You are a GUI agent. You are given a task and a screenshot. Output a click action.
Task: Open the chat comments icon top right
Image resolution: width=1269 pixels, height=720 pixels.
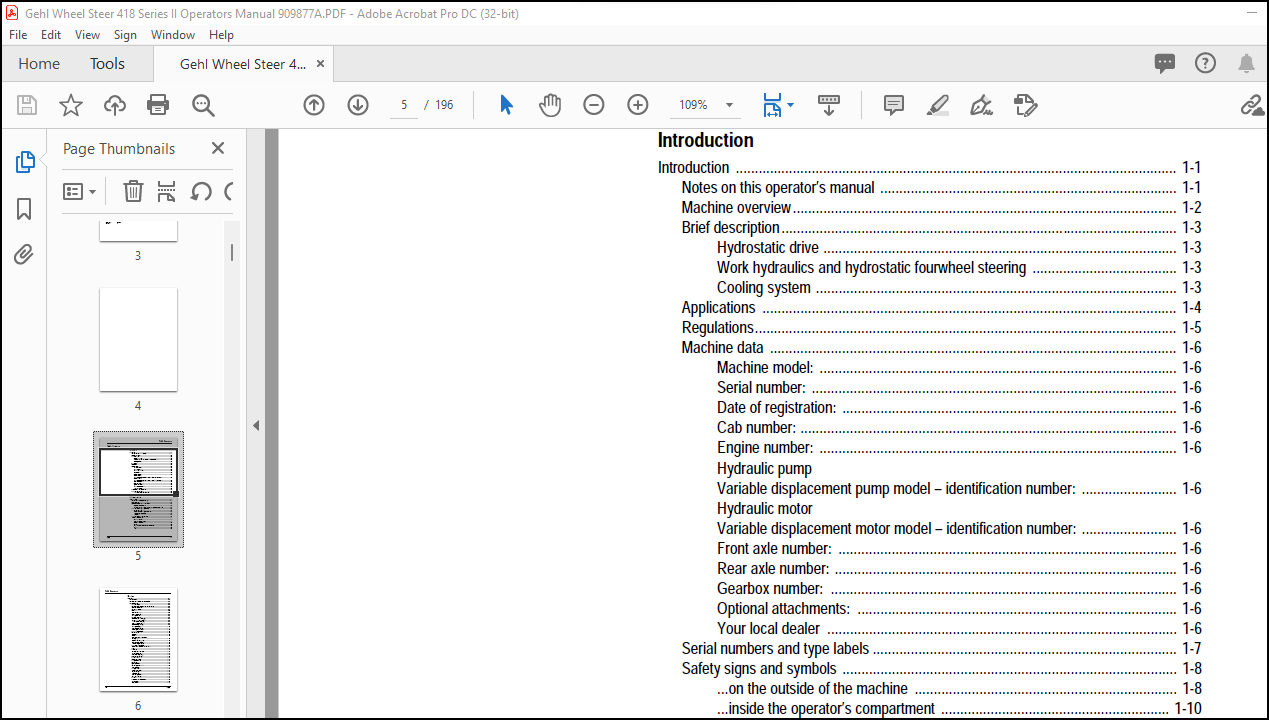[1165, 63]
